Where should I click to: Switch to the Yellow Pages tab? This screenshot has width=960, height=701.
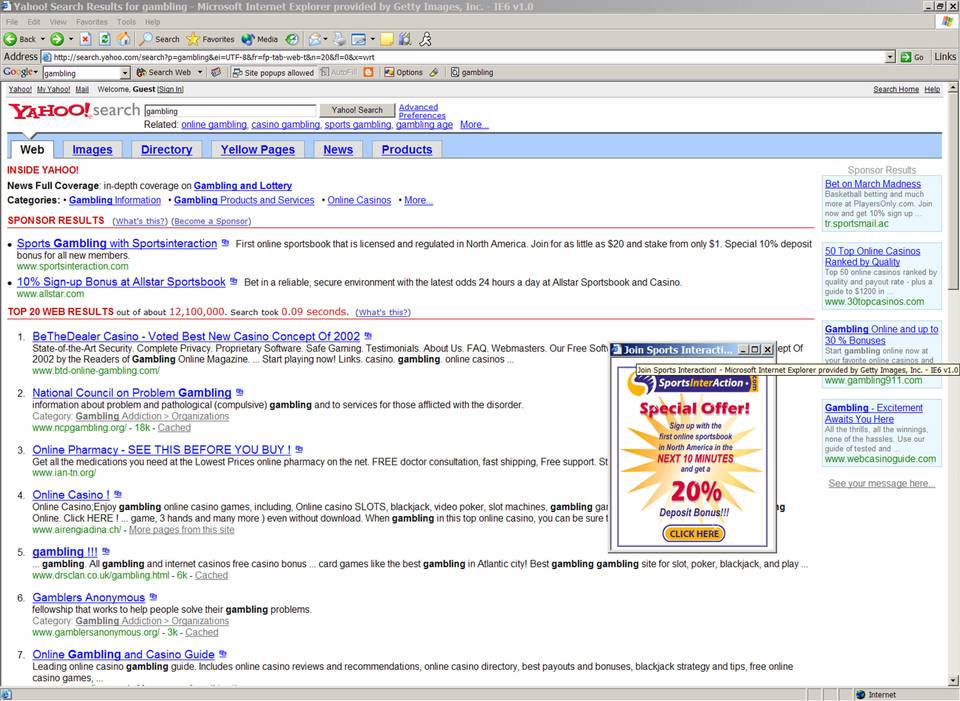257,149
